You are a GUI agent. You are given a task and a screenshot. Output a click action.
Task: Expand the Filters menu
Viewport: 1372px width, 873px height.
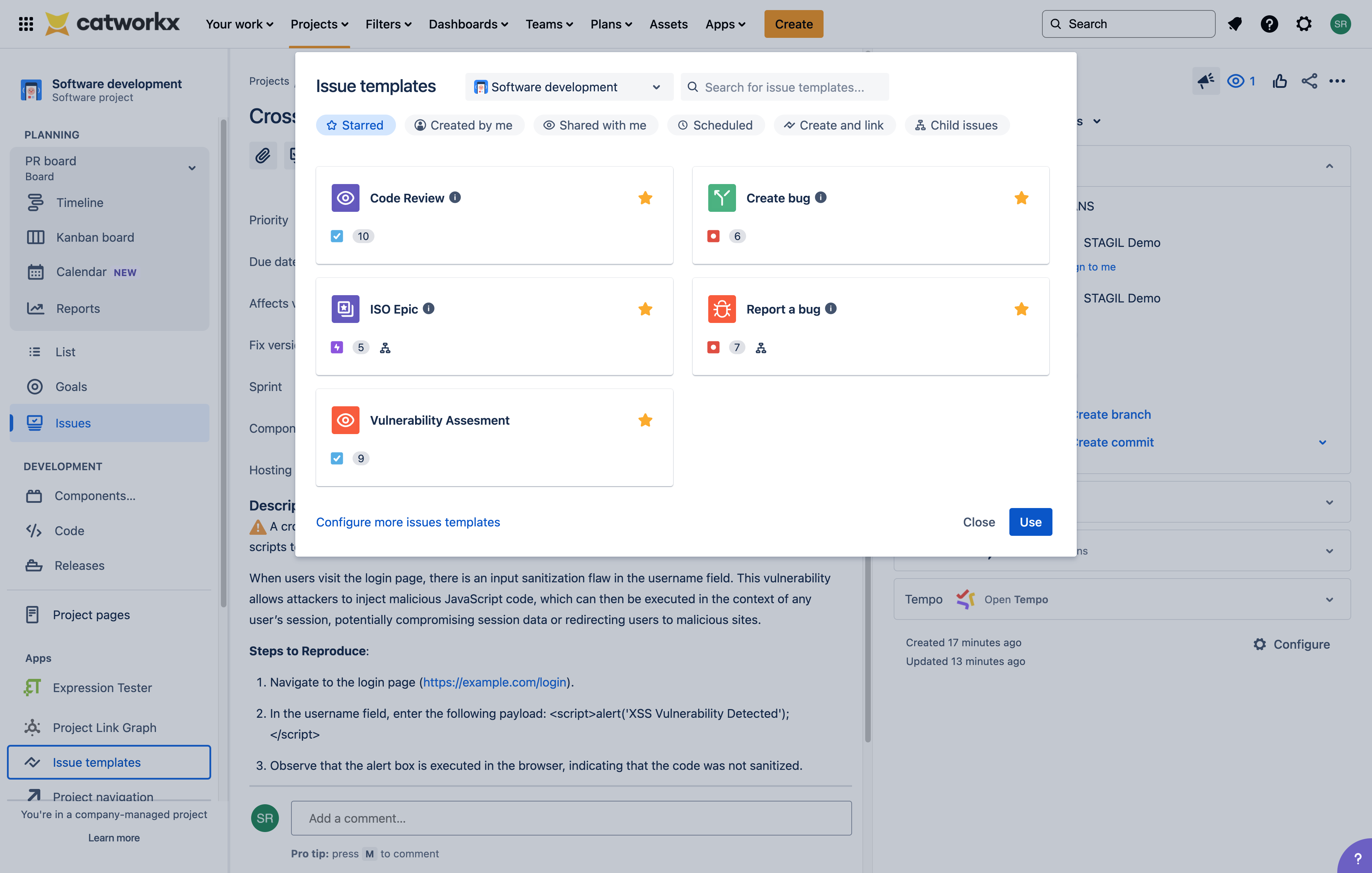(388, 24)
